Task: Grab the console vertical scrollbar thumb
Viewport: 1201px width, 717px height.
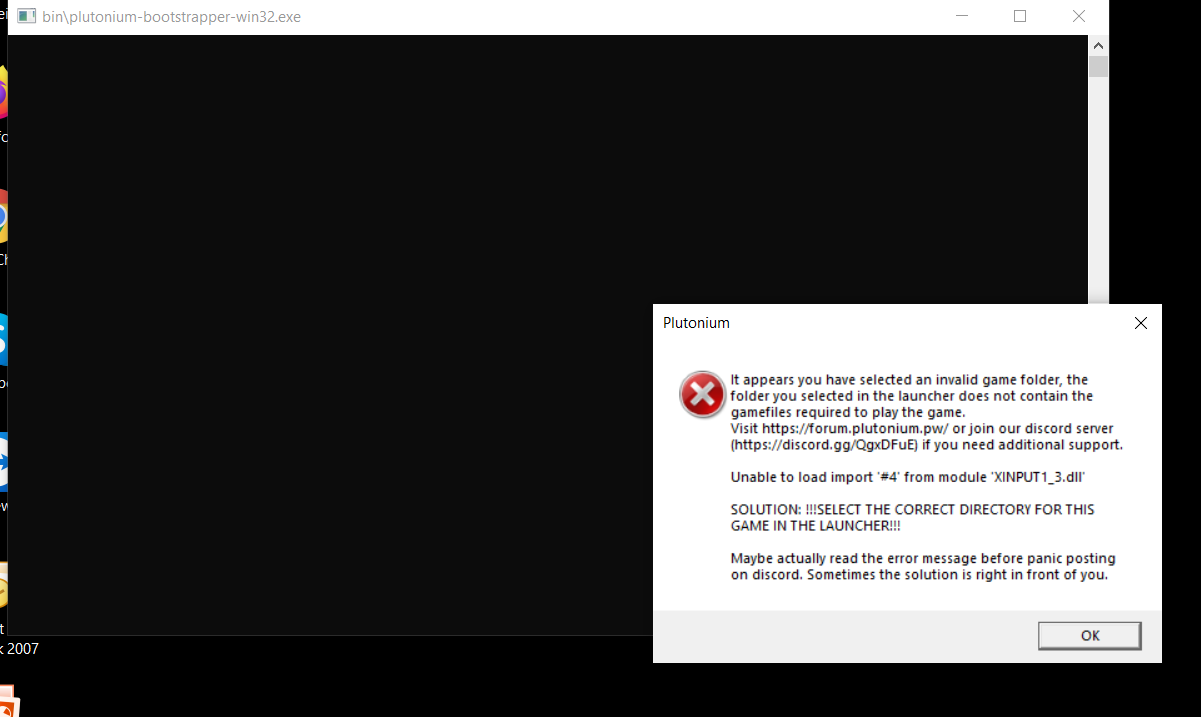Action: [1098, 67]
